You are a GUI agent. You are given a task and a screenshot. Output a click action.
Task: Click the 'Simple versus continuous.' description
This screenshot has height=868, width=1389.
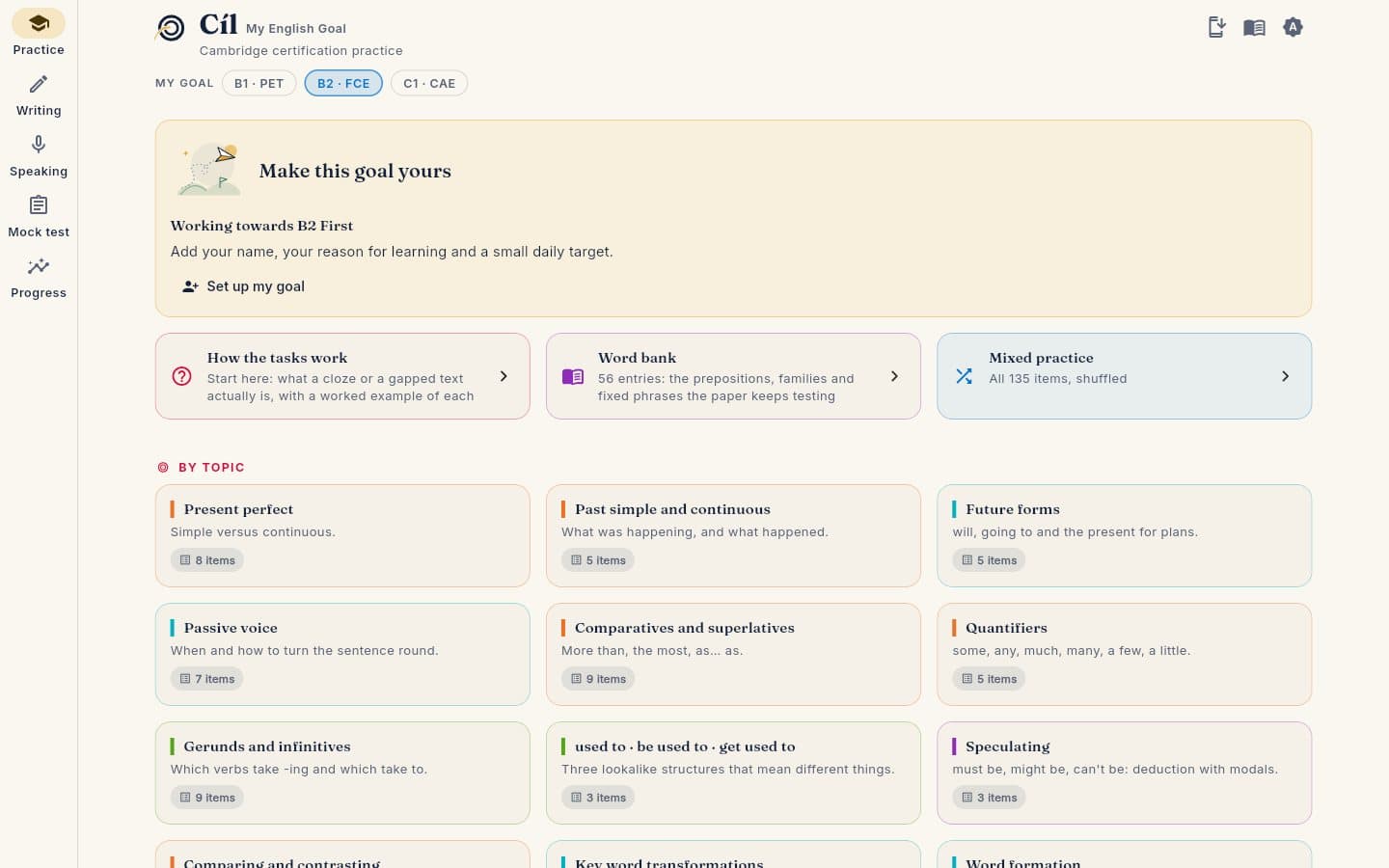253,532
